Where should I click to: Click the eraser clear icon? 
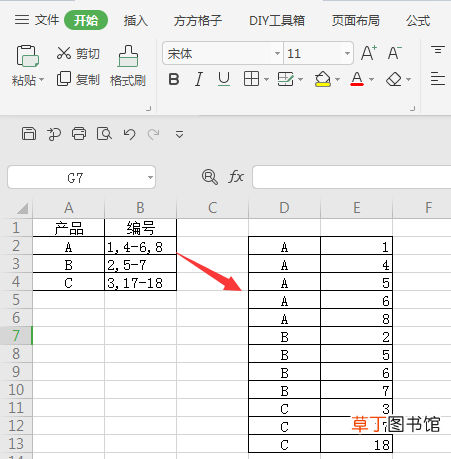(394, 79)
